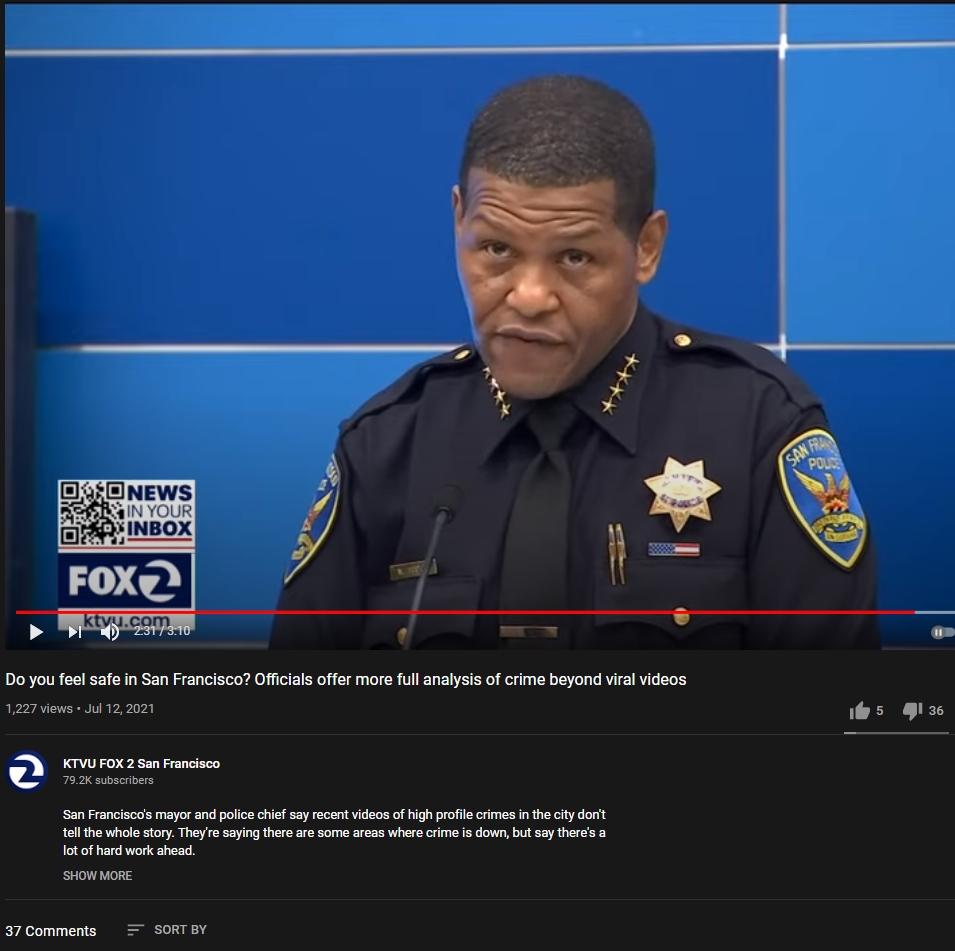The image size is (955, 951).
Task: Click the video title text
Action: pos(346,679)
